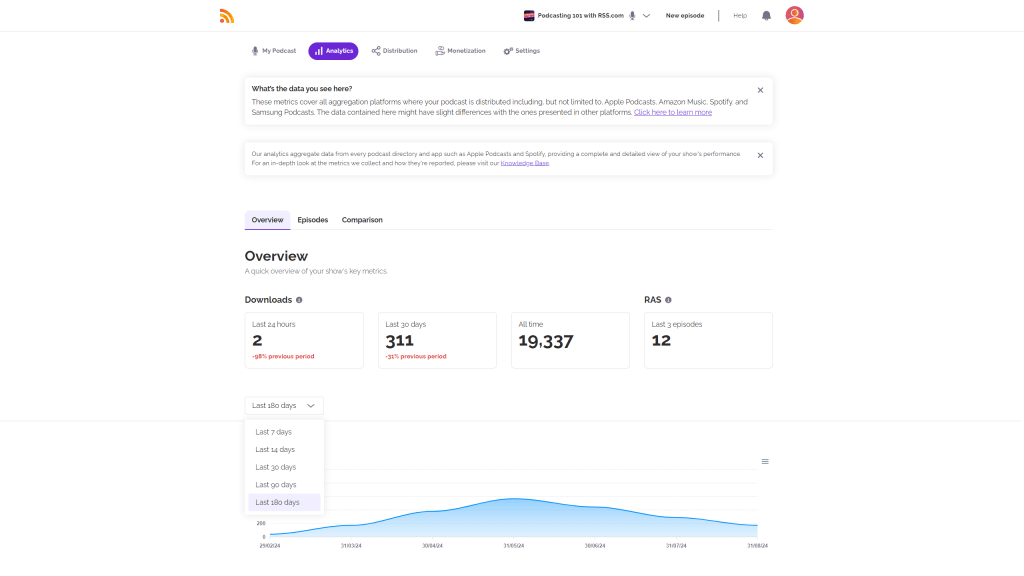Dismiss the 'What's the data' notice
The image size is (1024, 576).
tap(760, 90)
